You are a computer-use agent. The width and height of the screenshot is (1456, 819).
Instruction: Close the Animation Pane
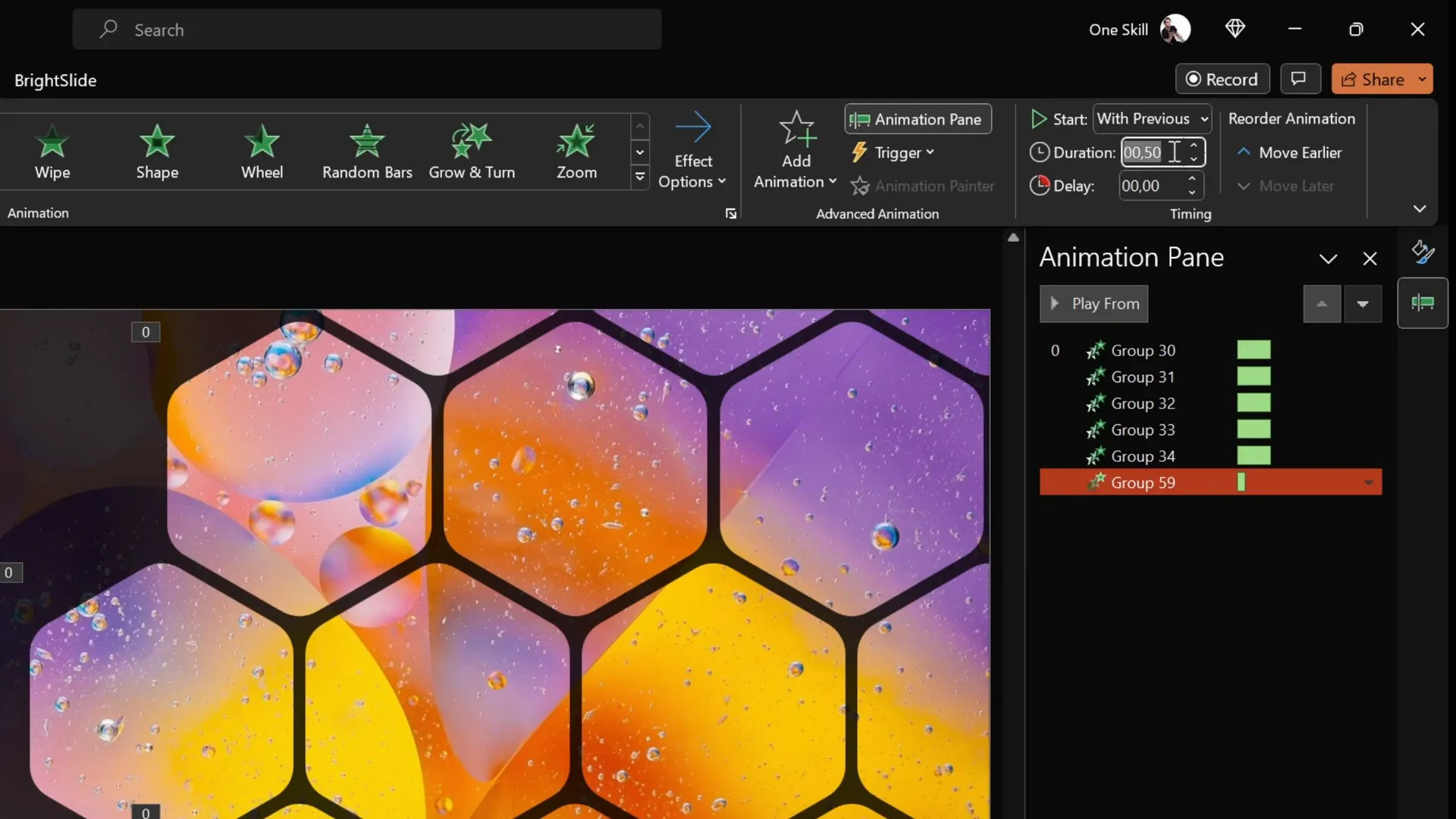(1370, 259)
